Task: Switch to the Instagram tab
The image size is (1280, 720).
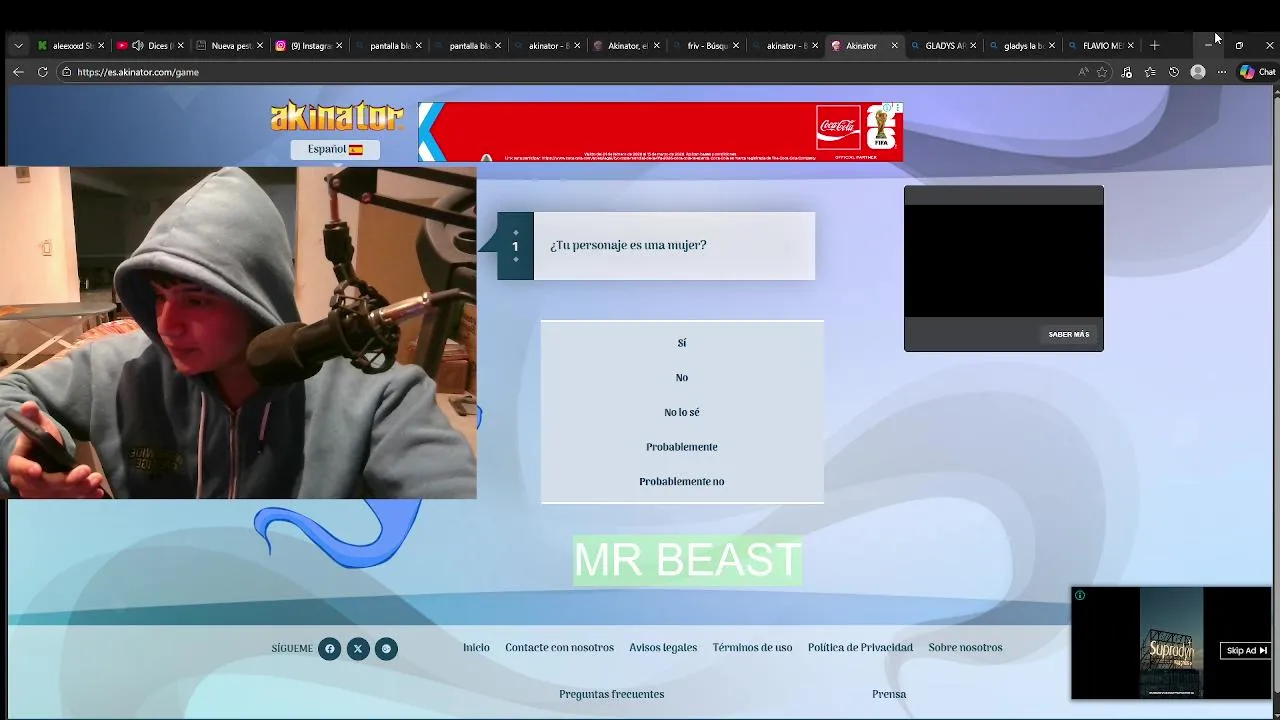Action: pos(306,46)
